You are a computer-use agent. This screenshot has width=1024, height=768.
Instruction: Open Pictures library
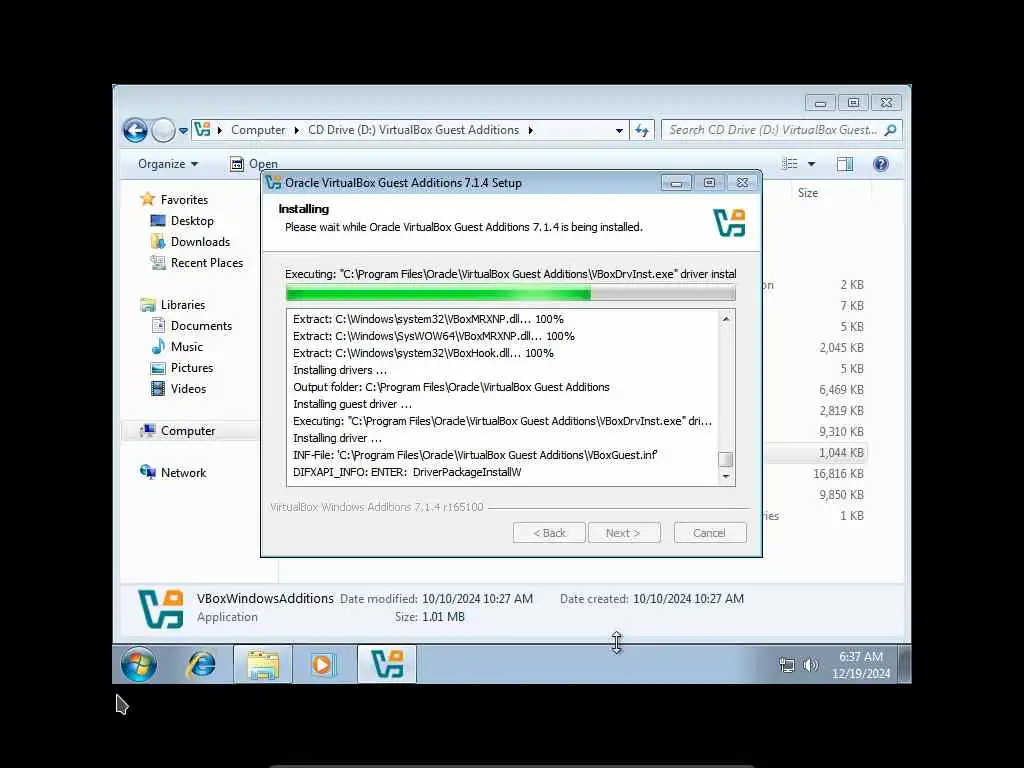point(192,368)
